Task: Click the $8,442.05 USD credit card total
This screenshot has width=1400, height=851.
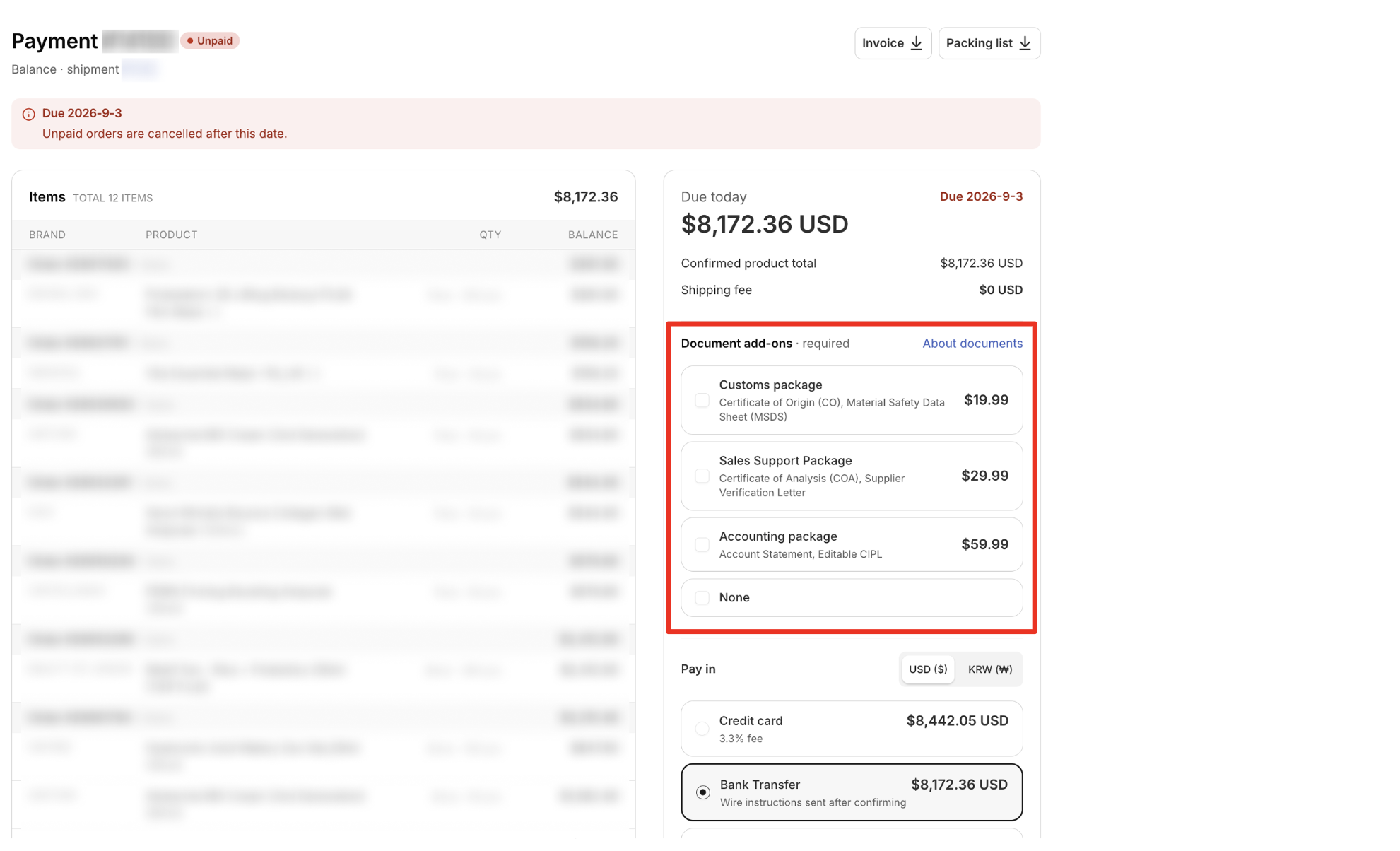Action: (x=957, y=721)
